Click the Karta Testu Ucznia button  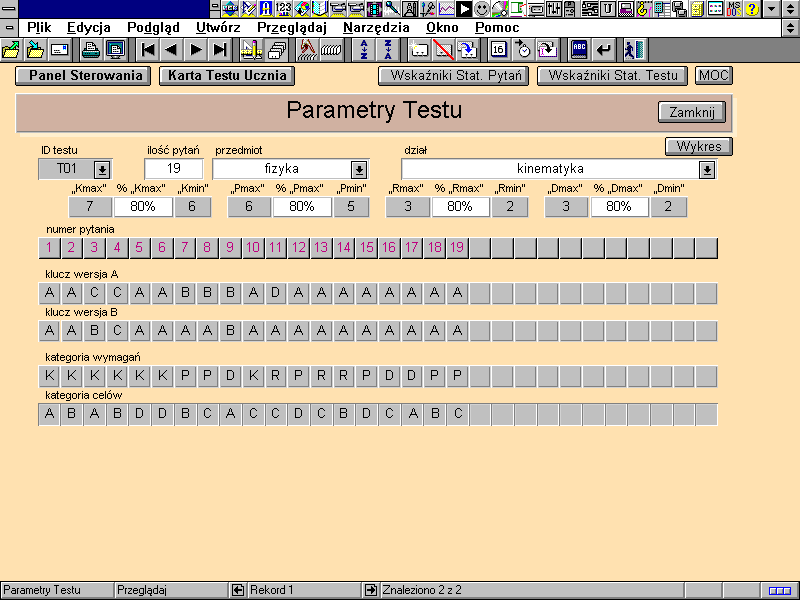[x=226, y=75]
